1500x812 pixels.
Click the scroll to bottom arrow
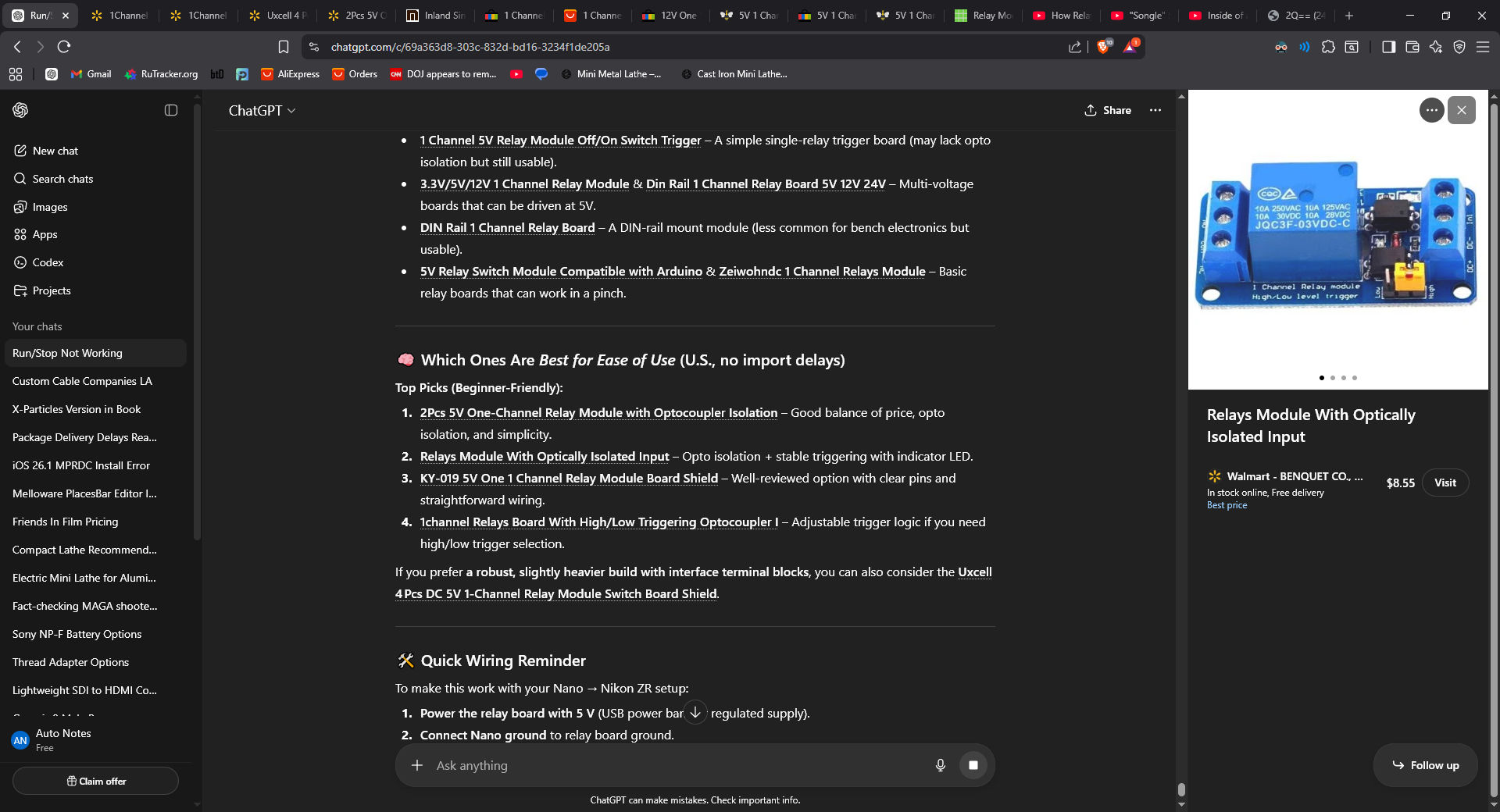(695, 712)
